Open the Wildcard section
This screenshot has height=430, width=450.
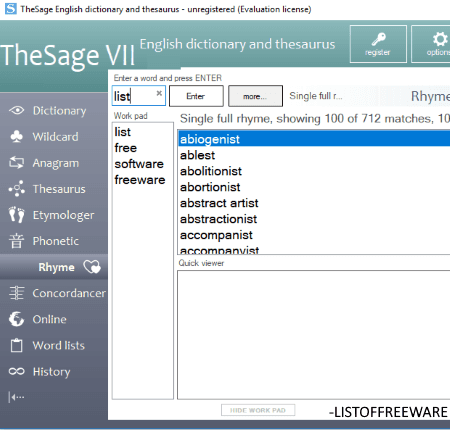pos(56,137)
